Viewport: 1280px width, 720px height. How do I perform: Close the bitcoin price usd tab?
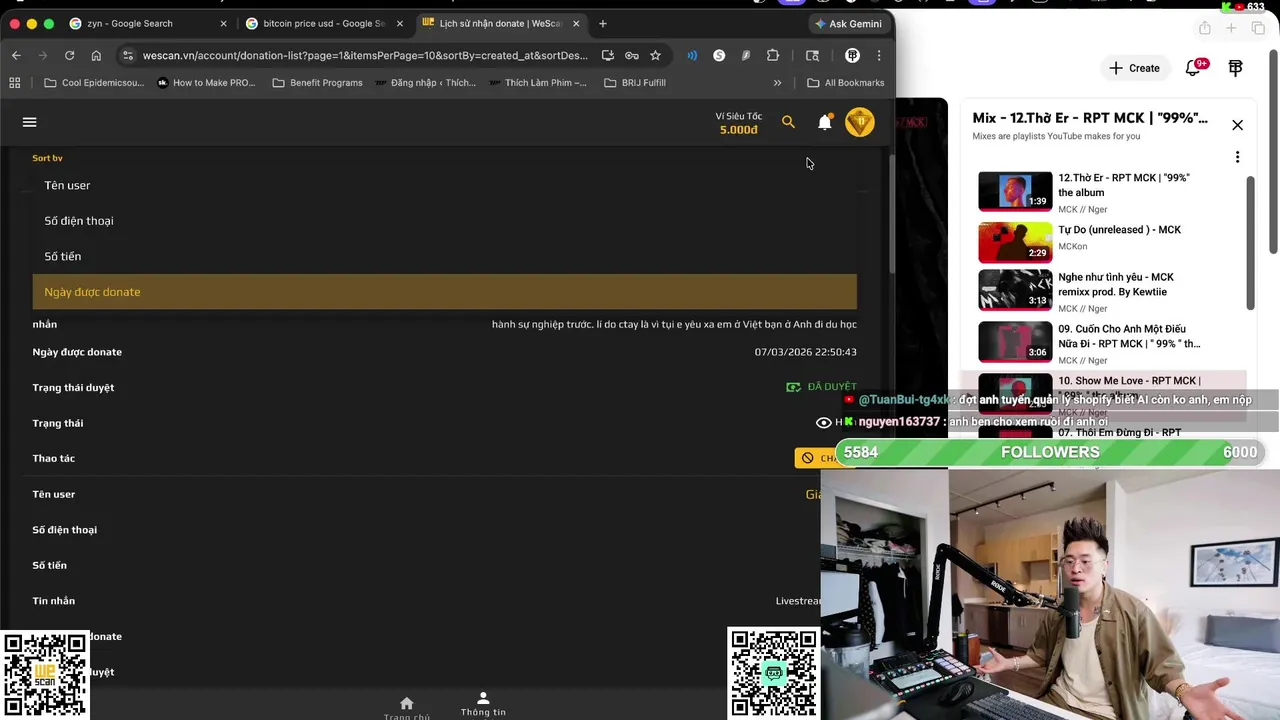tap(399, 23)
